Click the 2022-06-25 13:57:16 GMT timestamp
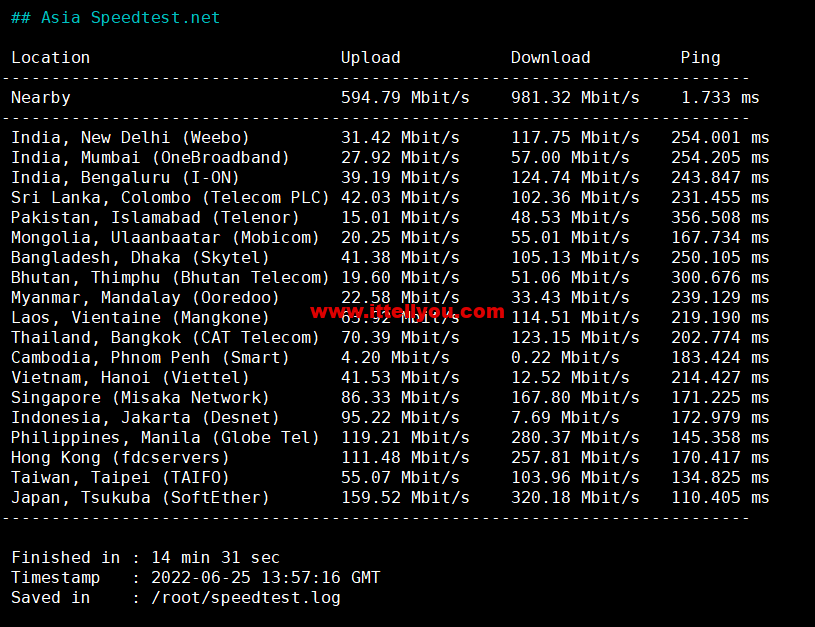 point(265,578)
